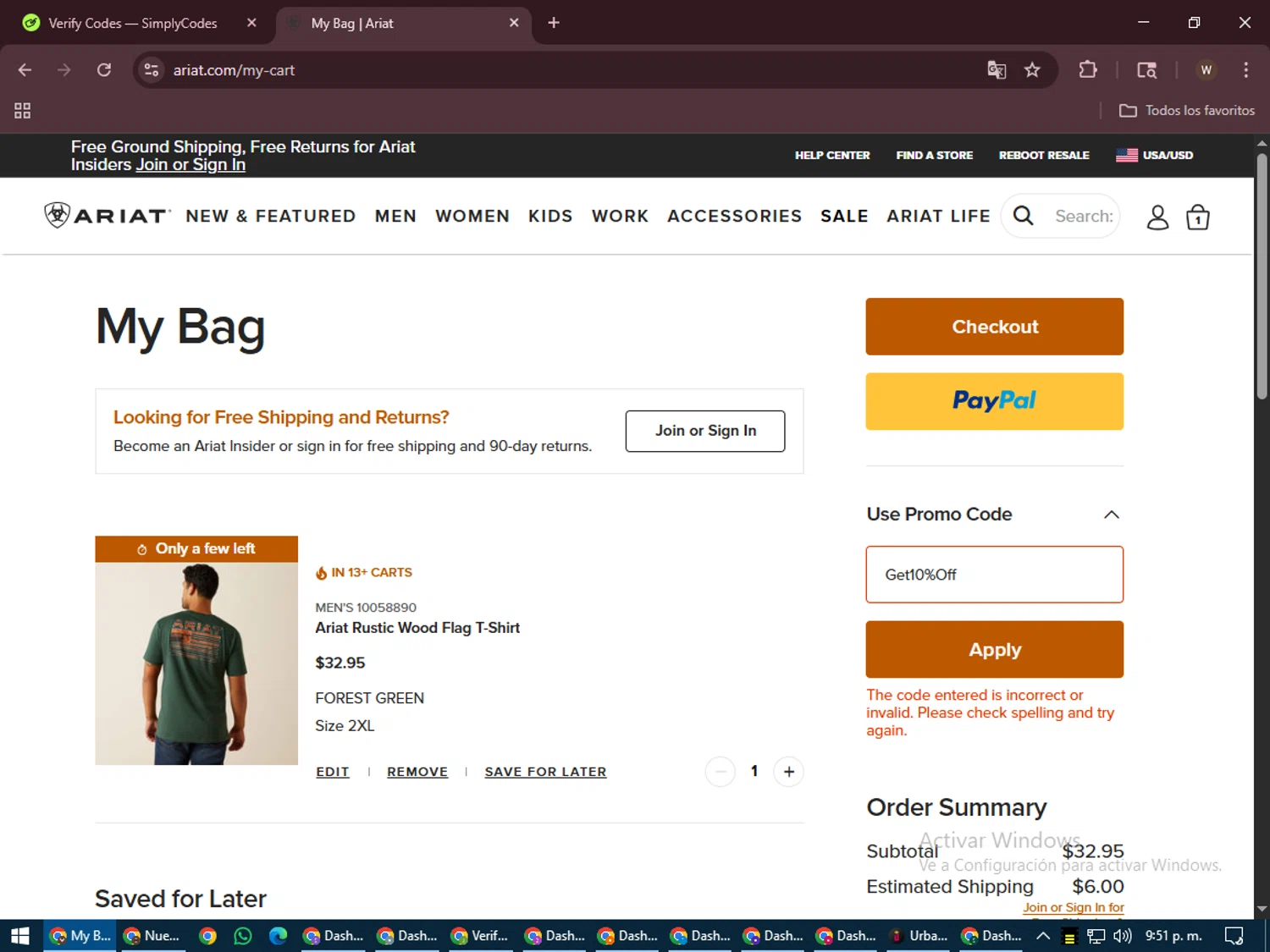The width and height of the screenshot is (1270, 952).
Task: Open the Urba... taskbar window
Action: coord(919,936)
